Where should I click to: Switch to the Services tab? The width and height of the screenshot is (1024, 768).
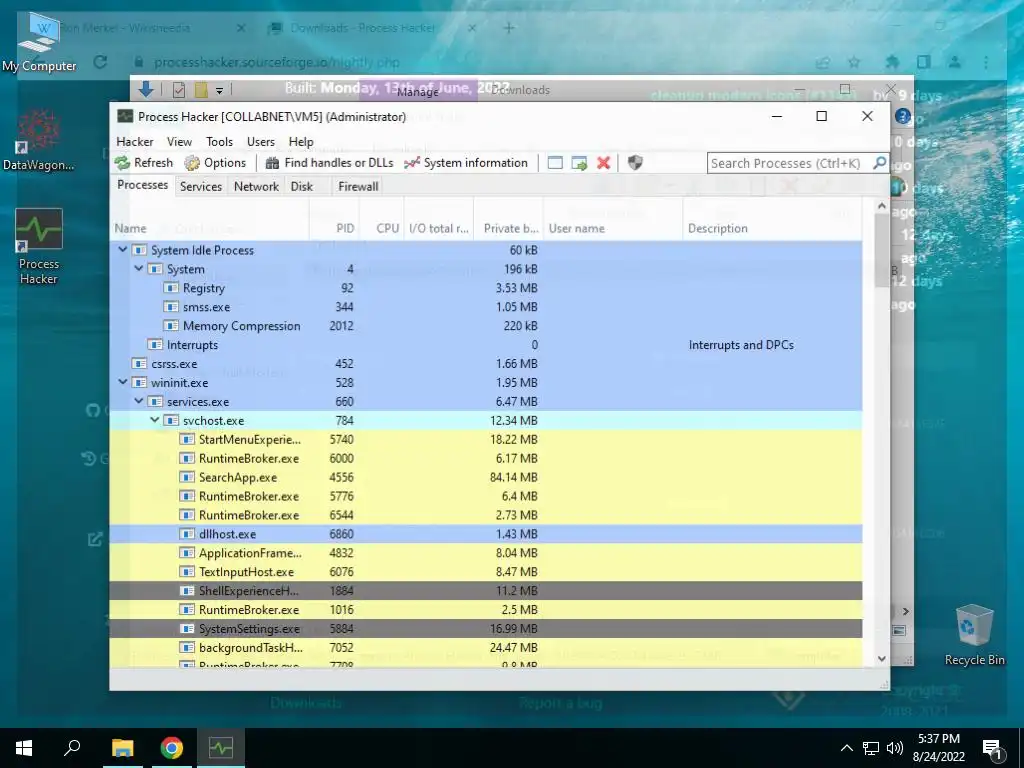point(200,187)
